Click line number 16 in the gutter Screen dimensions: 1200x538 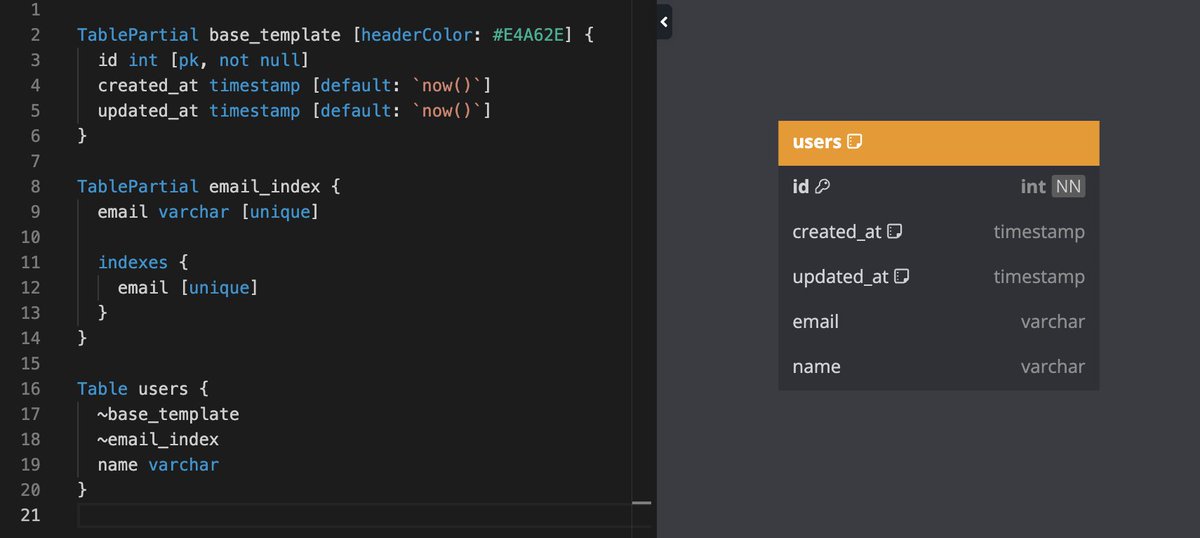click(29, 388)
